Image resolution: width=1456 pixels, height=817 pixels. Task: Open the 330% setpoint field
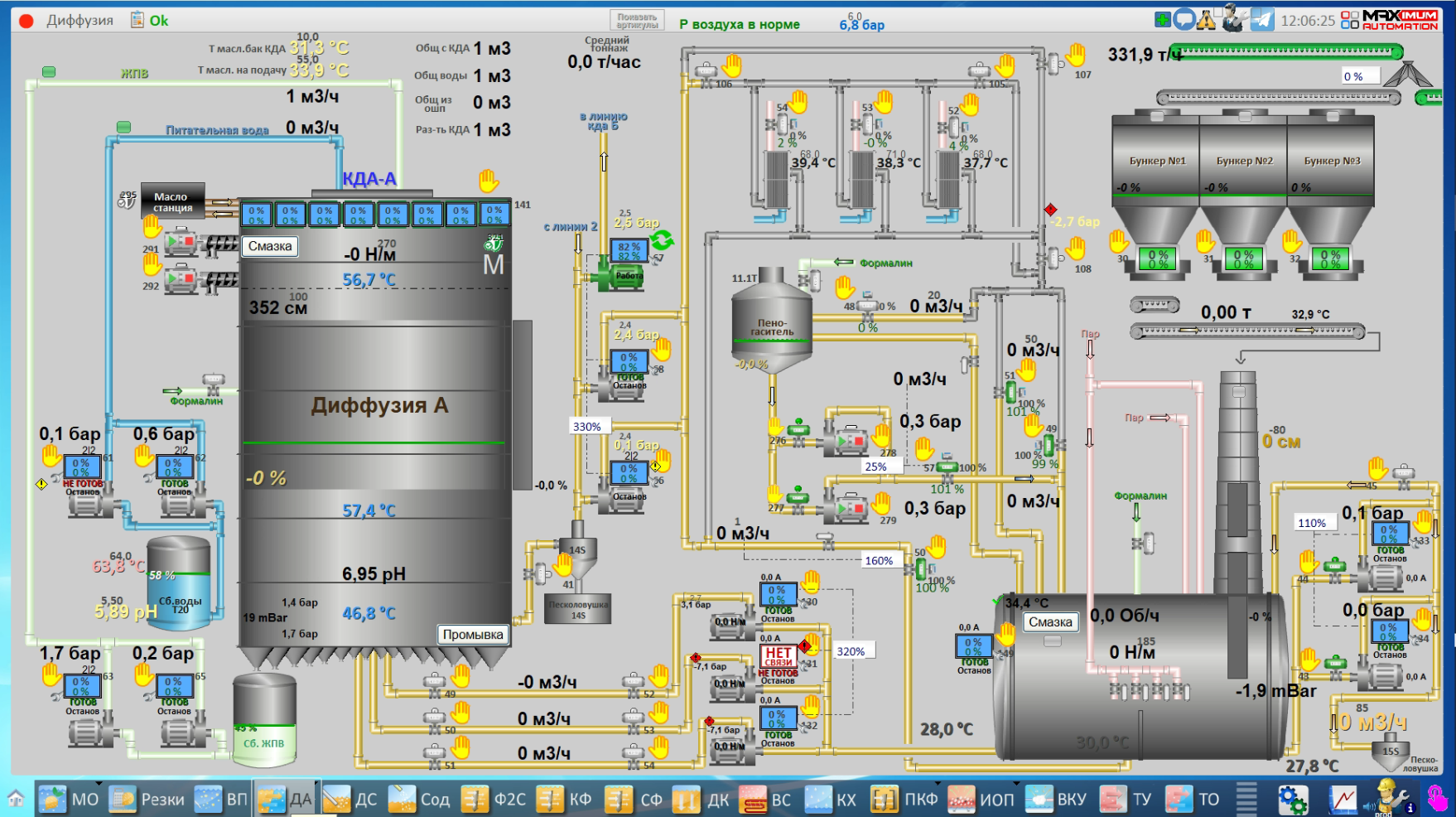coord(588,427)
